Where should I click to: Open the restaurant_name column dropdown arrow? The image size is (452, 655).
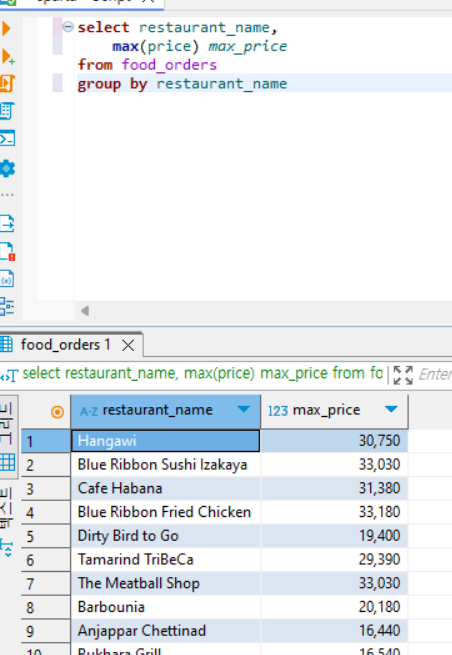click(x=244, y=409)
